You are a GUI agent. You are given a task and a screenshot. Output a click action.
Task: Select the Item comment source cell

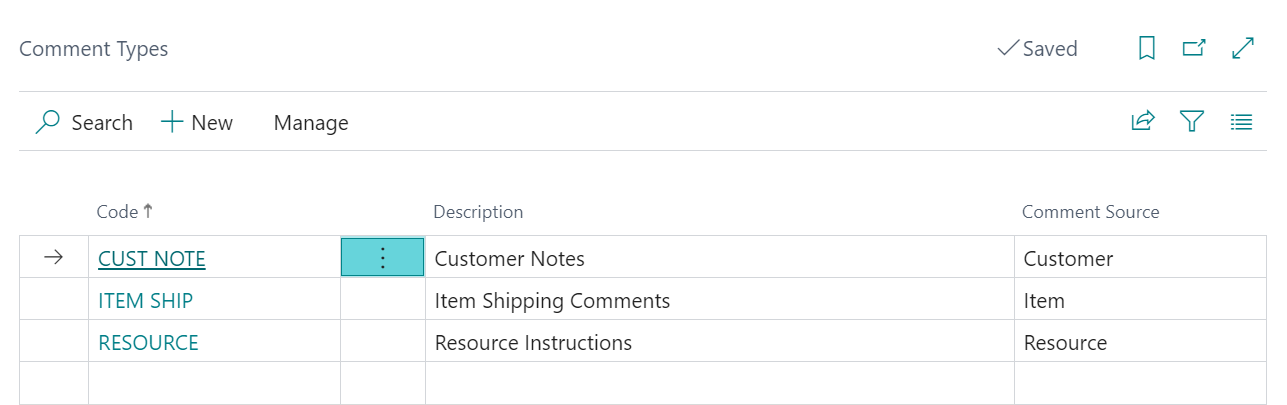point(1140,300)
